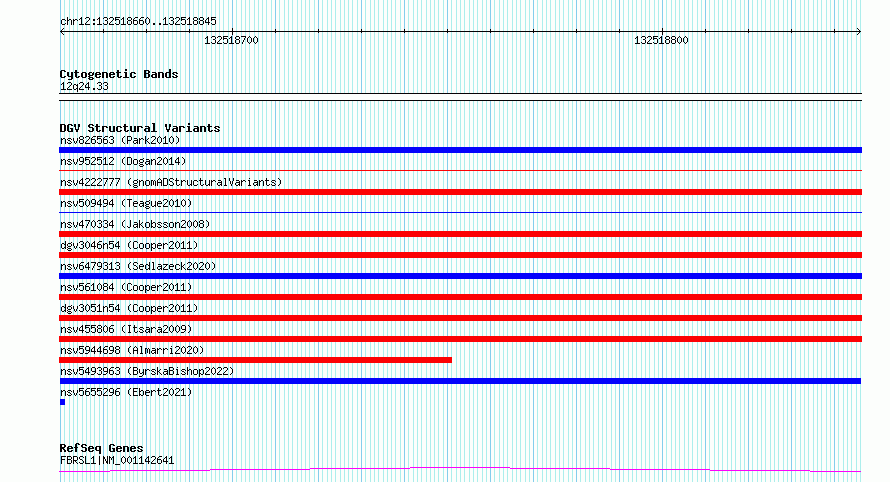Open the nsv5655296 (Ebert2021) variant label
890x482 pixels.
click(126, 392)
